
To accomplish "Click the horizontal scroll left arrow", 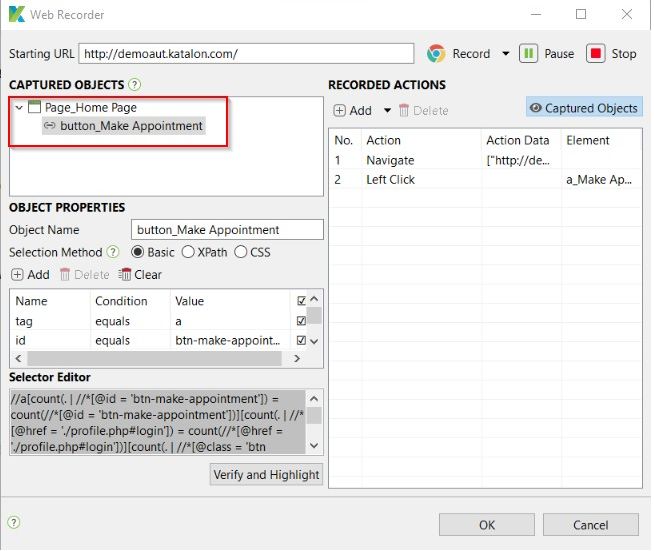I will (18, 358).
